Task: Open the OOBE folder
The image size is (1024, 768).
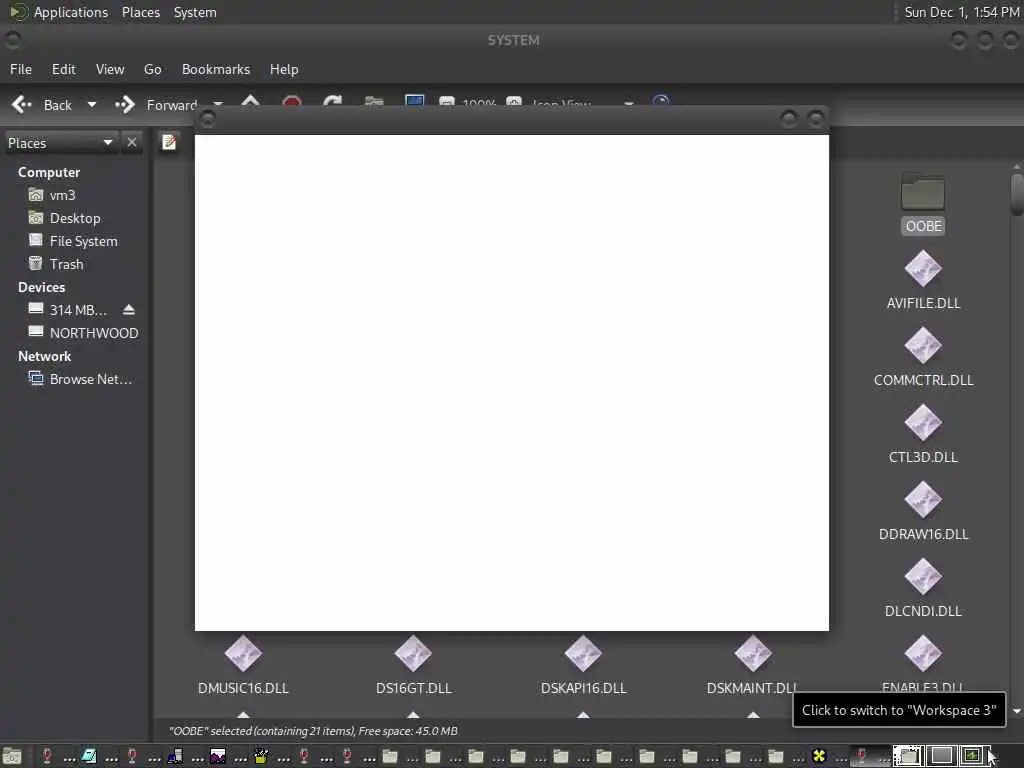Action: 923,203
